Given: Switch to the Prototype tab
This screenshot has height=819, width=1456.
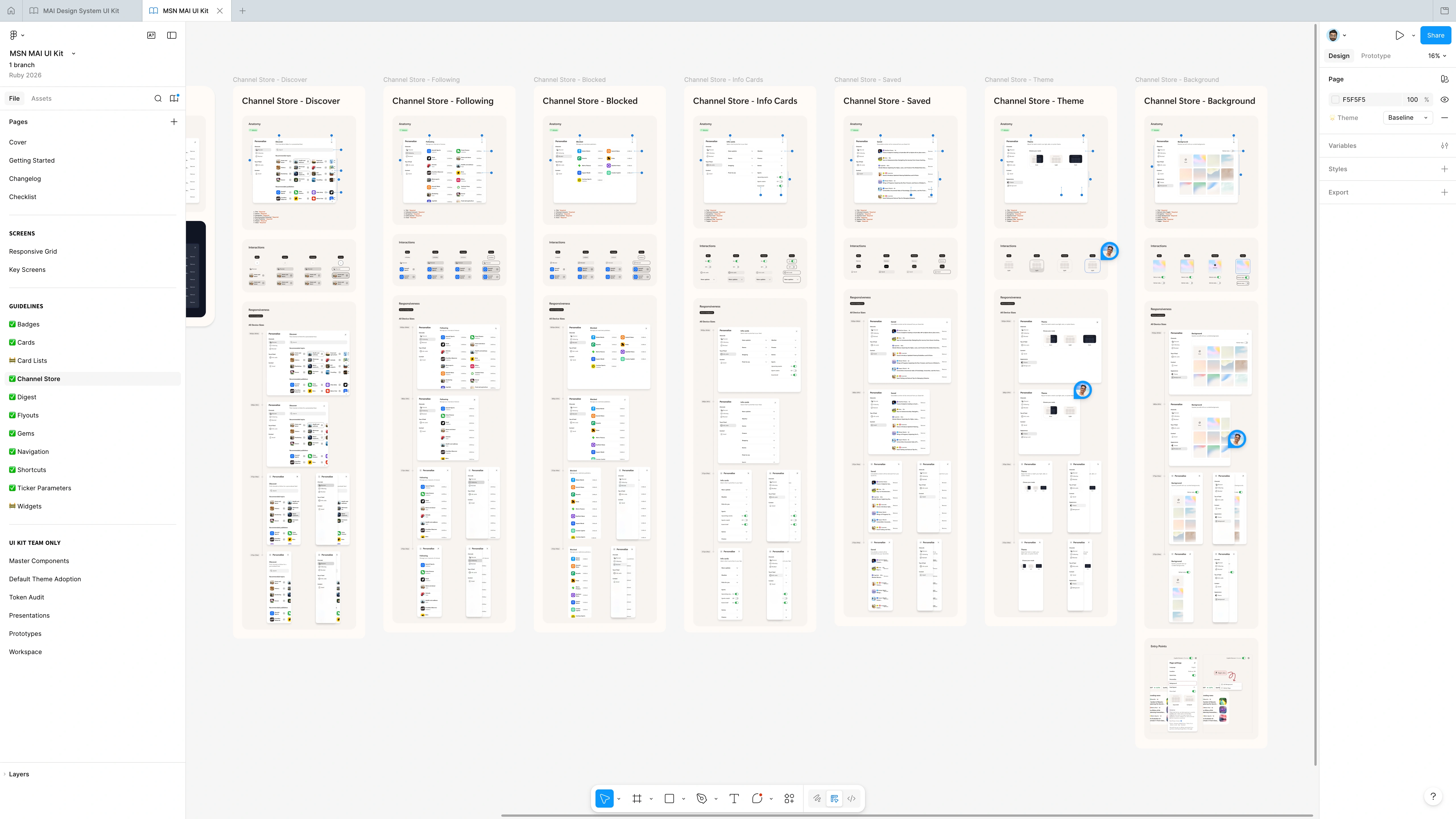Looking at the screenshot, I should 1375,55.
